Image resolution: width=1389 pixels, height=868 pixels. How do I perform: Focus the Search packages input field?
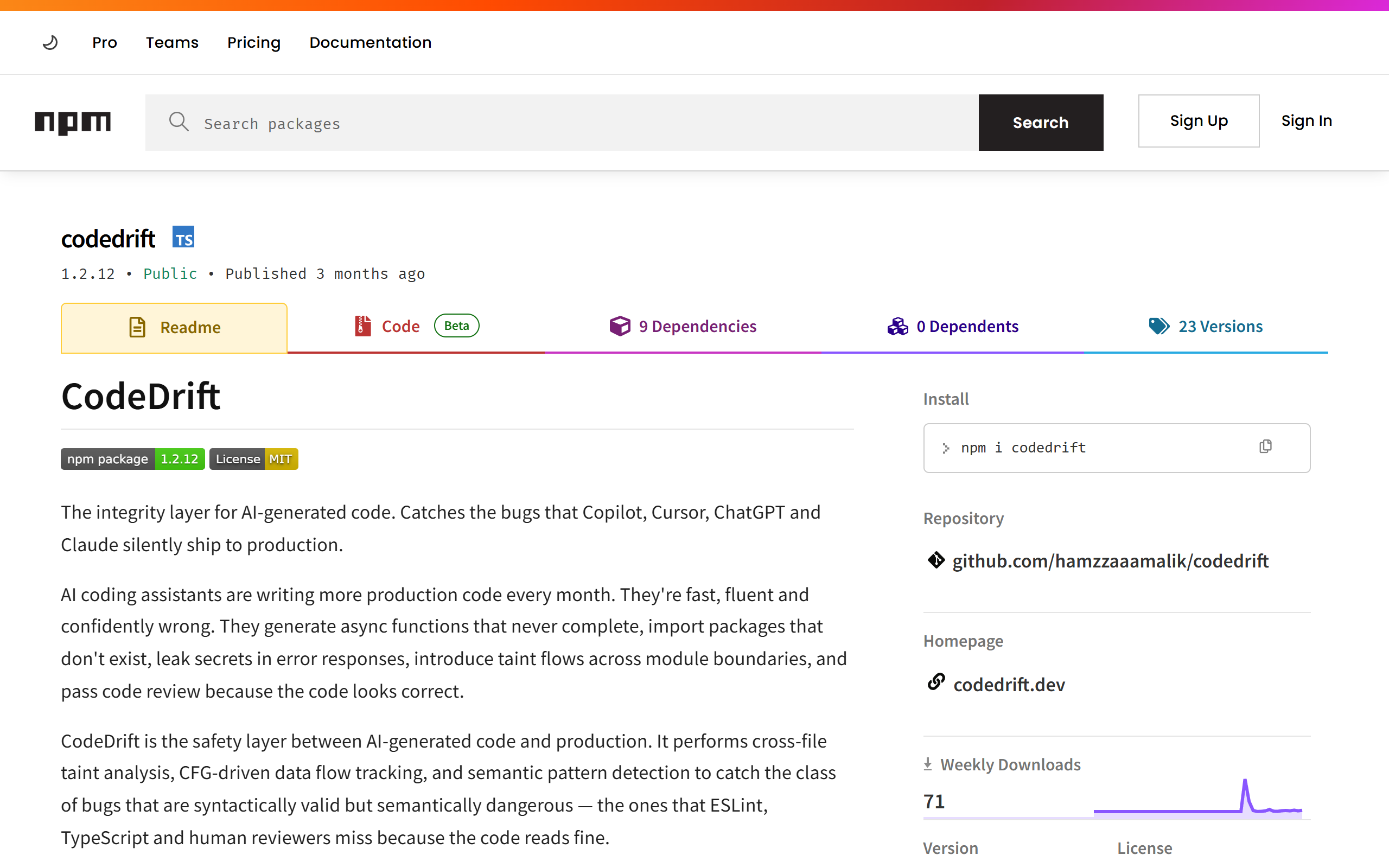(562, 122)
